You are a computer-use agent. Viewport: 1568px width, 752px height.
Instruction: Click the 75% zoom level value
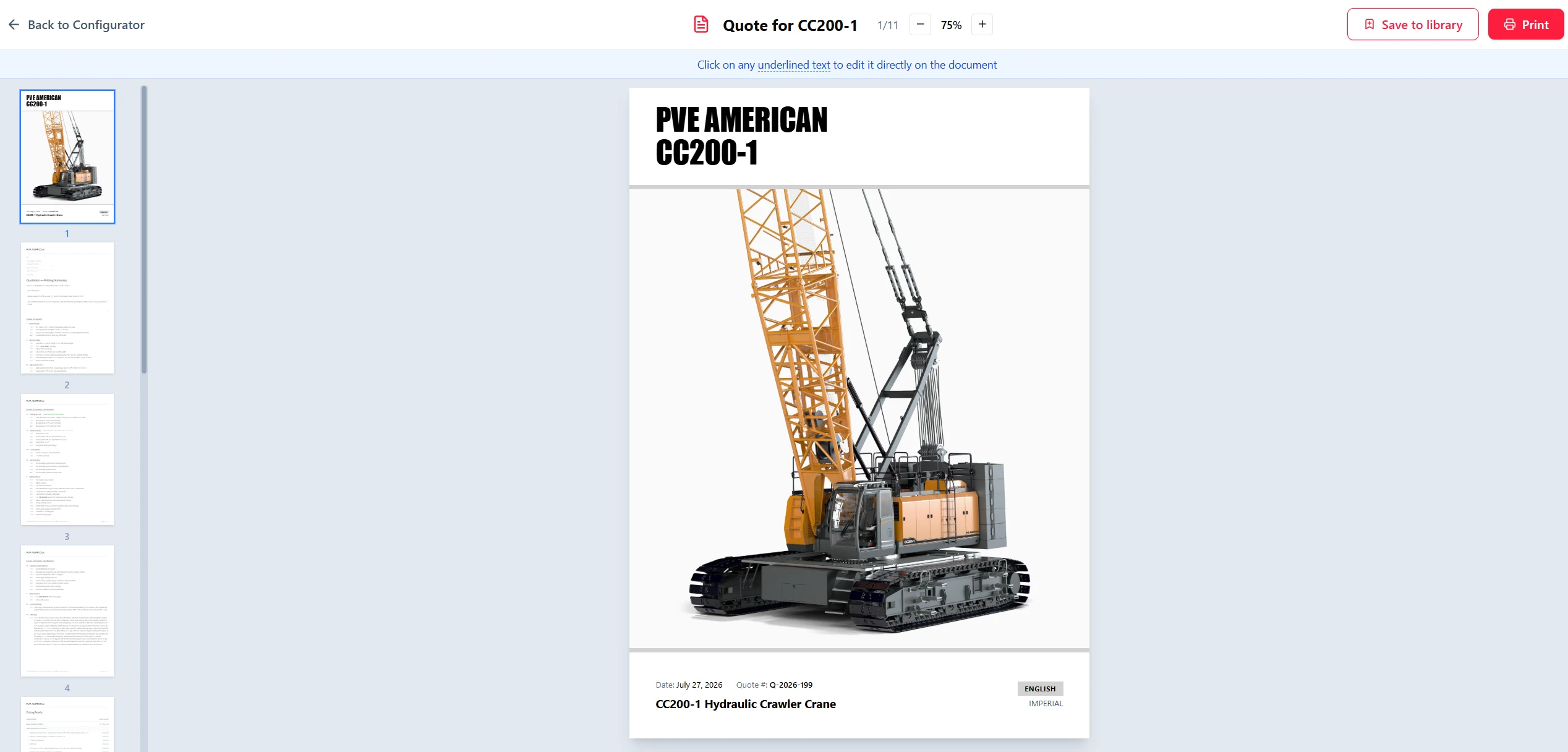tap(951, 25)
